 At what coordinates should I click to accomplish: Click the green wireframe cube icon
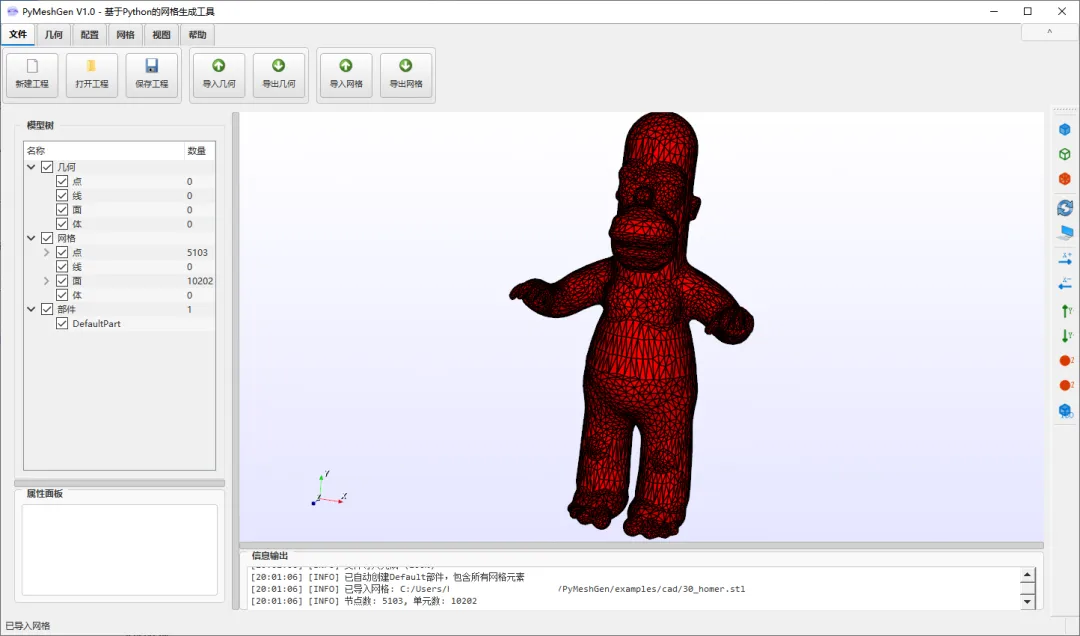(1065, 154)
